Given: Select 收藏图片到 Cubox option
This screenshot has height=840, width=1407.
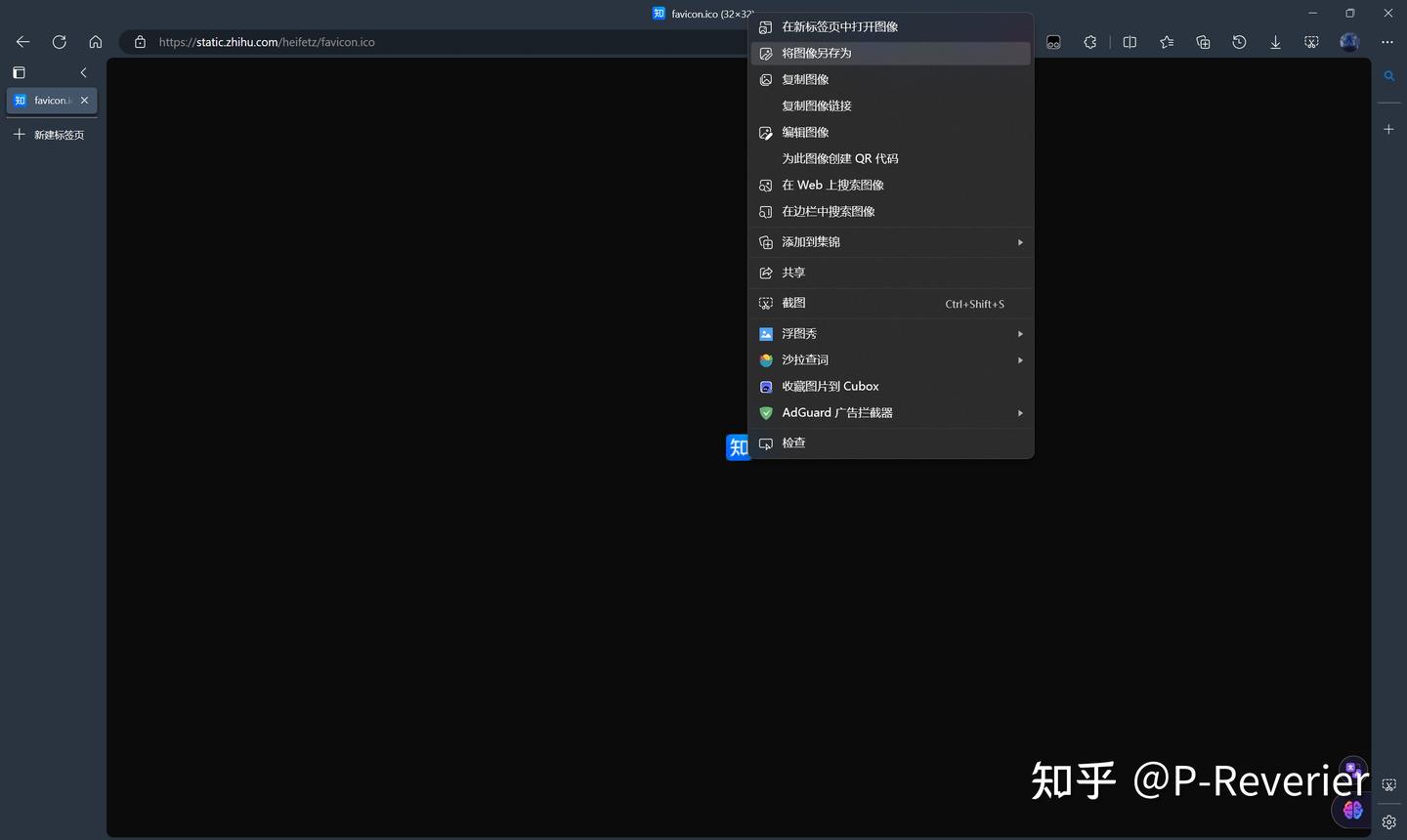Looking at the screenshot, I should tap(830, 386).
